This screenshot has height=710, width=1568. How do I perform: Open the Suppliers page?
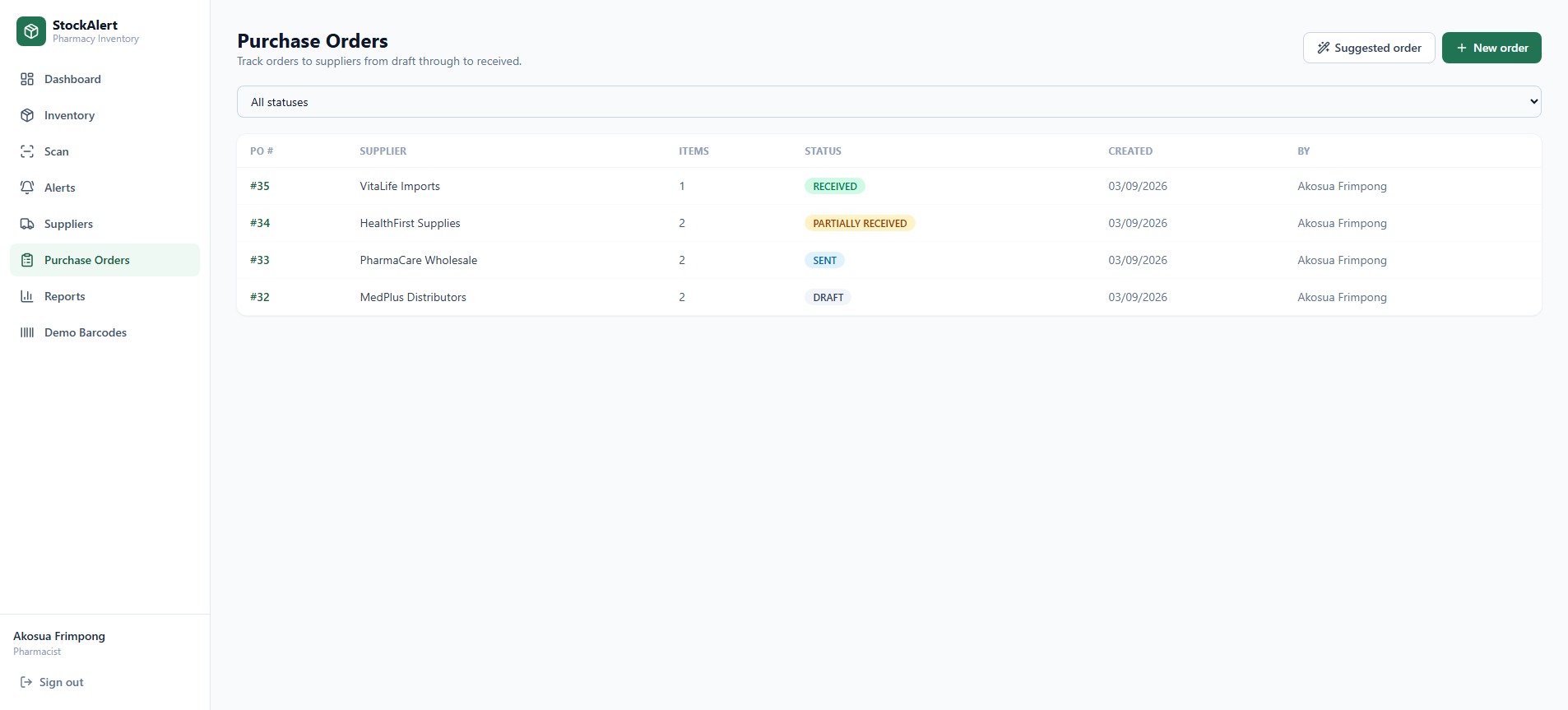104,224
